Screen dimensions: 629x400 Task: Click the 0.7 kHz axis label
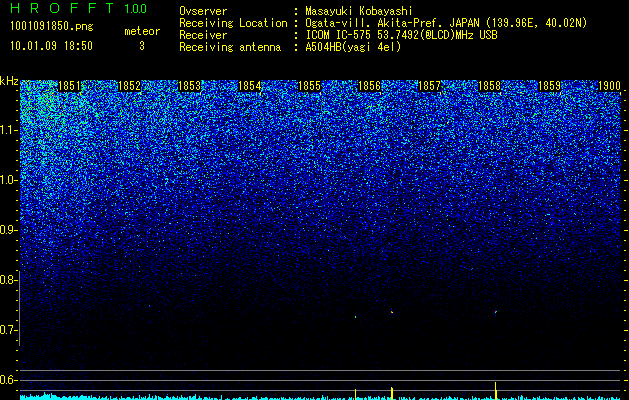[9, 330]
